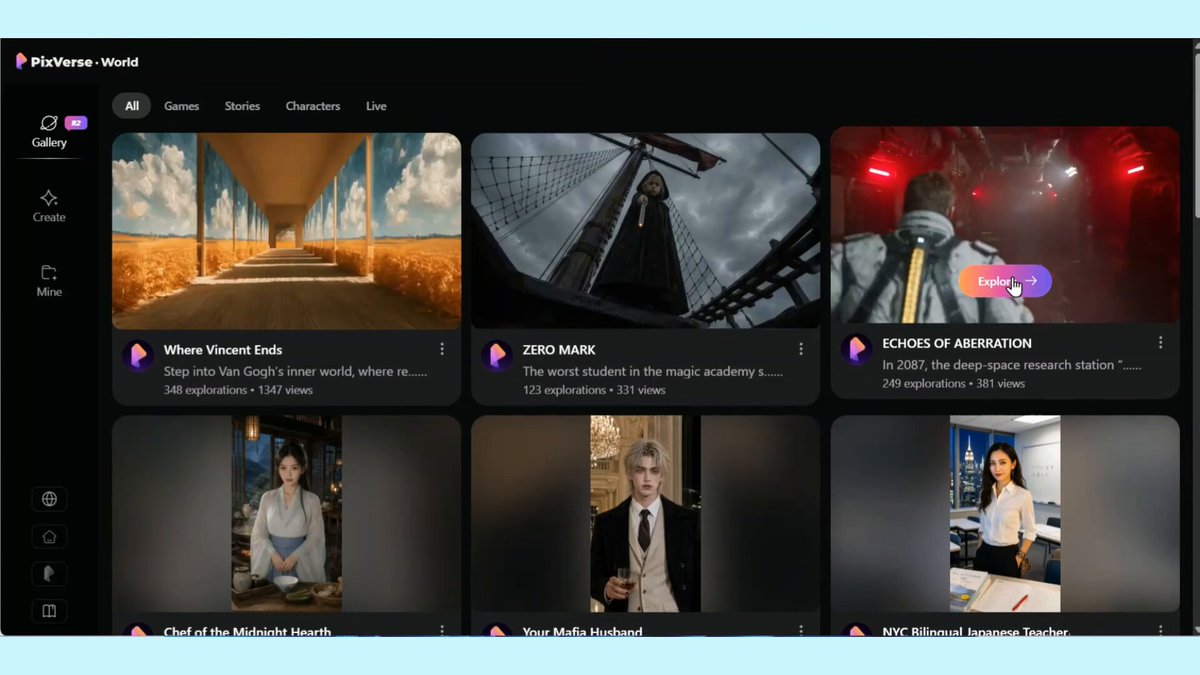
Task: Switch to the Stories tab
Action: coord(242,106)
